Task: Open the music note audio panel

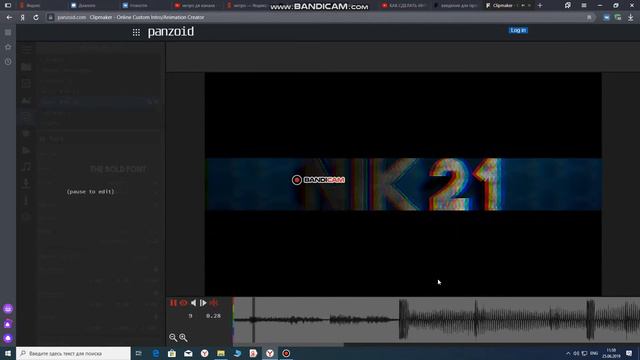Action: tap(27, 167)
